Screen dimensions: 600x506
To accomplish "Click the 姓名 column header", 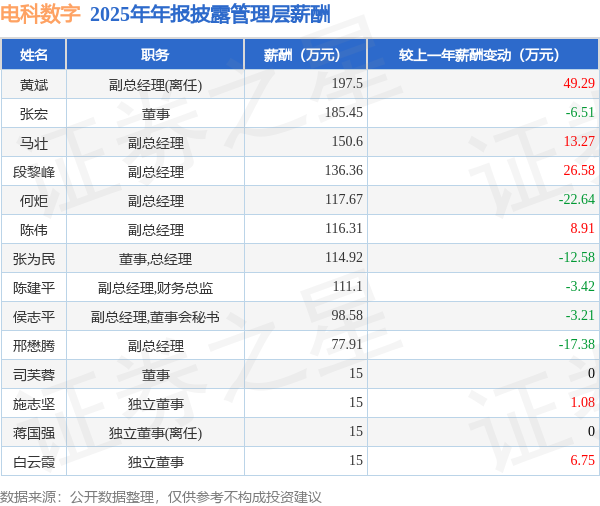I will point(34,55).
